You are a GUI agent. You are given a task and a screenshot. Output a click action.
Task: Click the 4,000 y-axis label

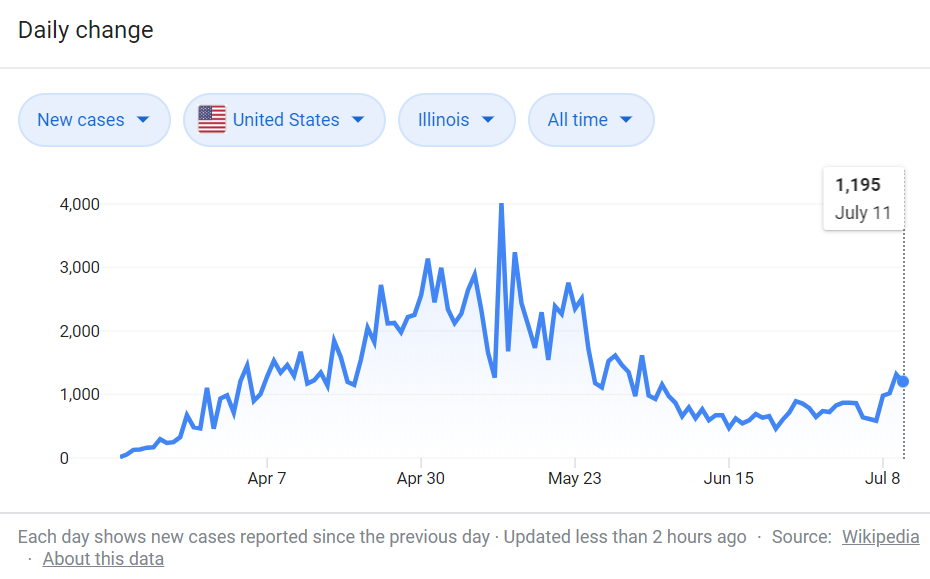(79, 204)
